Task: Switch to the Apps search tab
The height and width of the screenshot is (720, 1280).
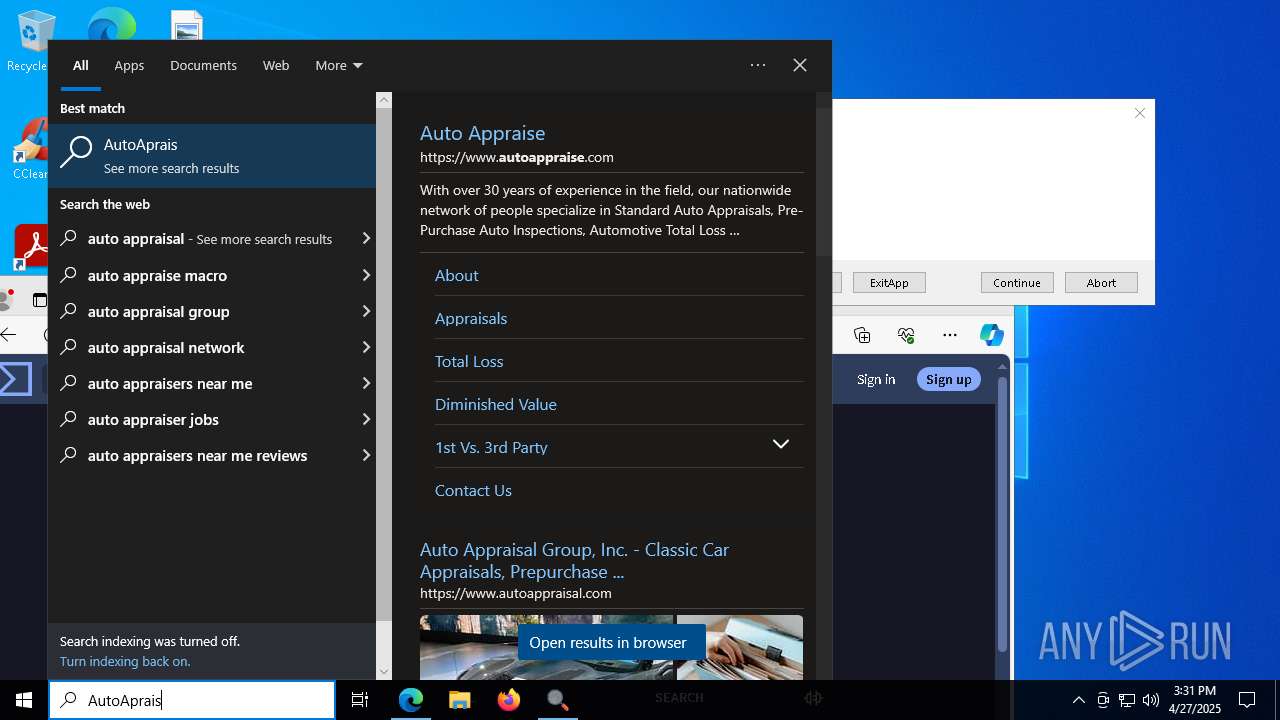Action: (129, 65)
